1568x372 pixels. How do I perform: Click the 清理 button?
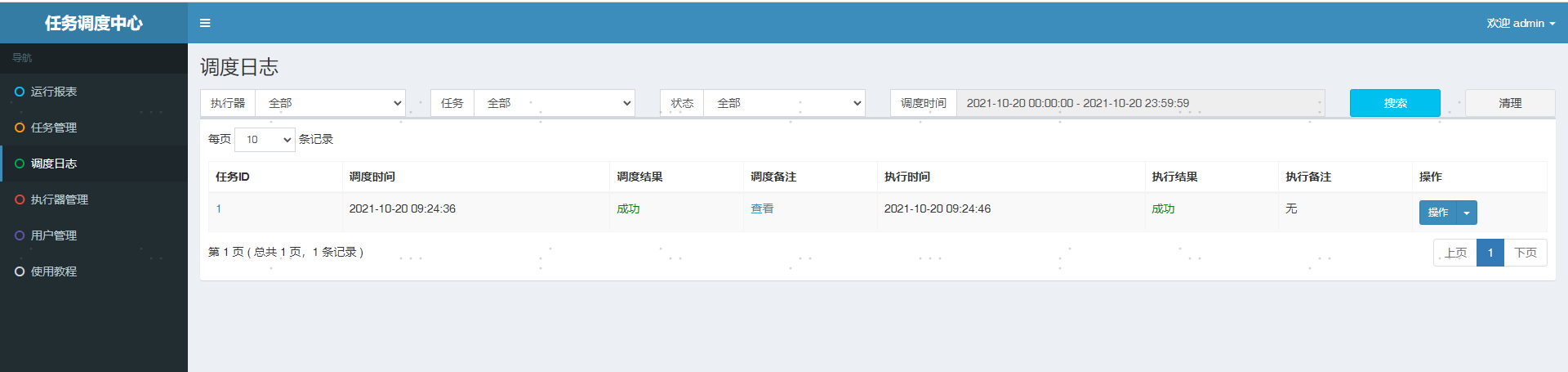point(1510,103)
